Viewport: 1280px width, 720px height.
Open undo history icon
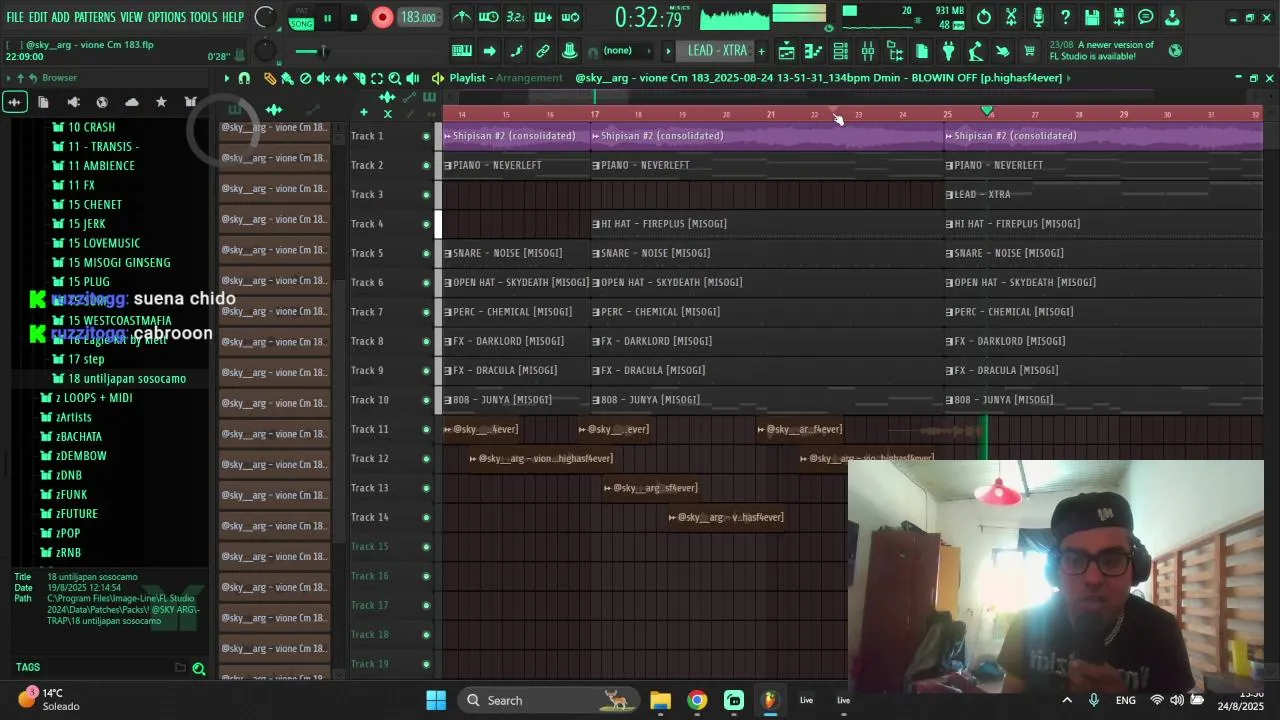984,17
